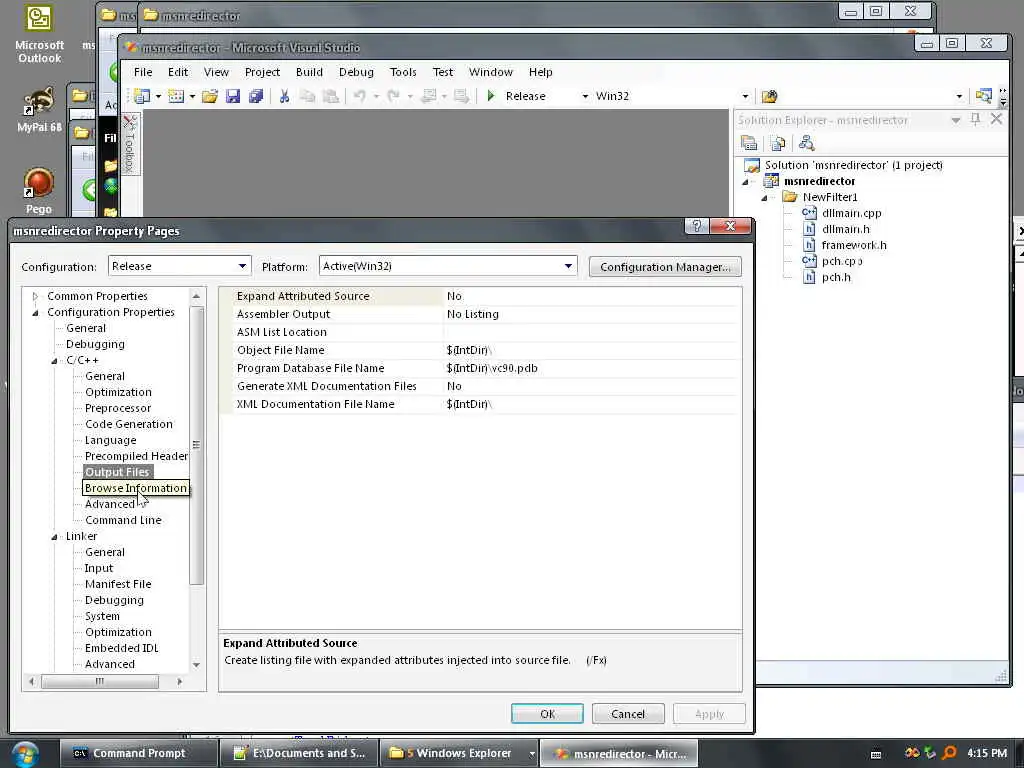This screenshot has height=768, width=1024.
Task: Open the Build menu
Action: (x=309, y=72)
